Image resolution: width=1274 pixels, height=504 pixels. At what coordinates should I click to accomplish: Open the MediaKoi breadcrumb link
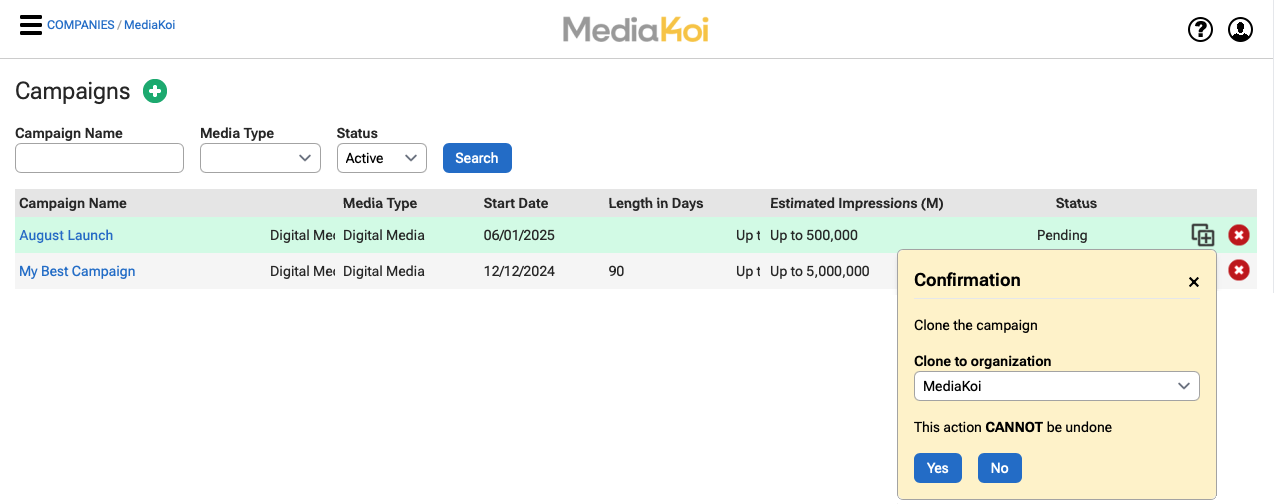[149, 25]
